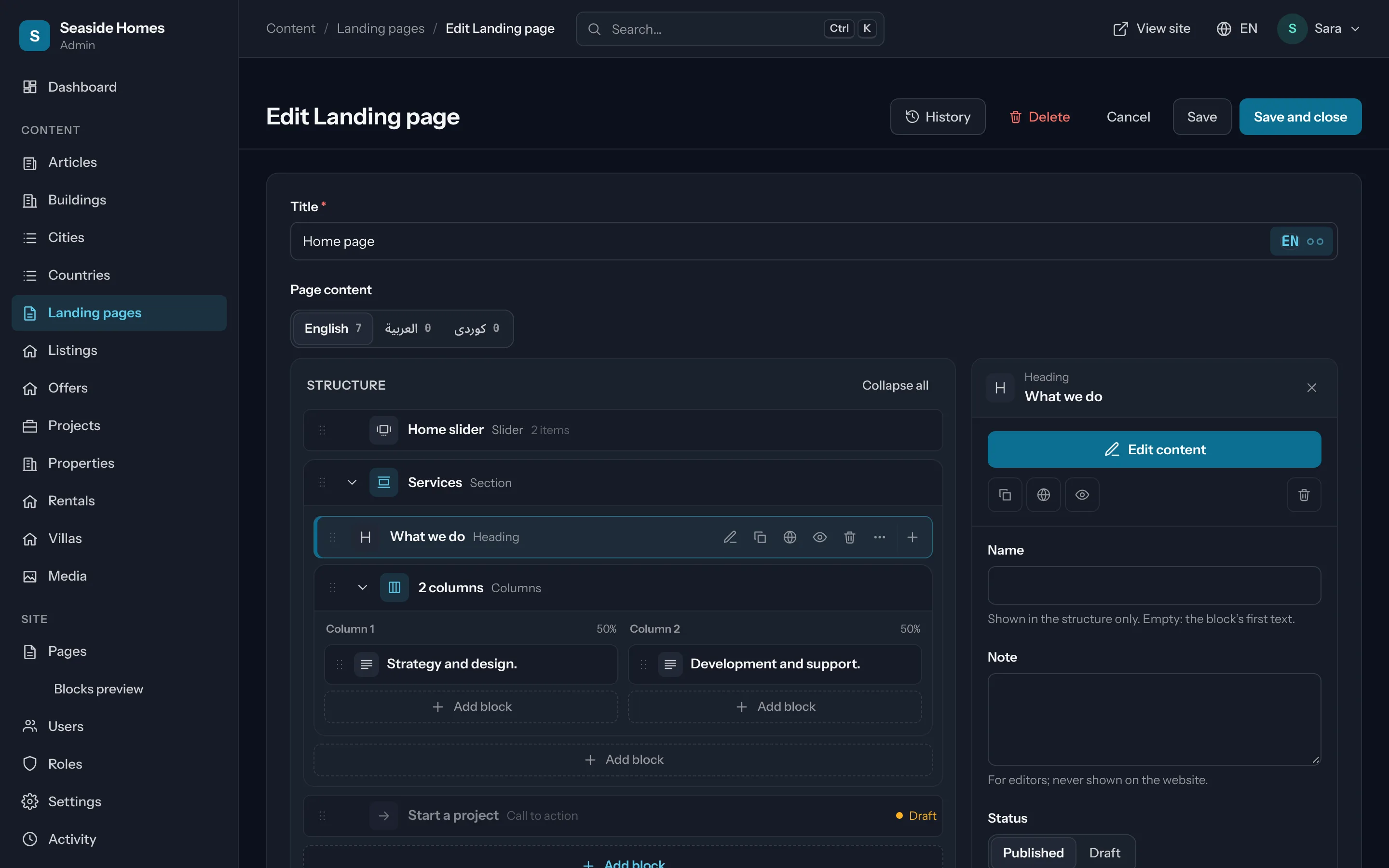Click drag handle on Home slider row

322,429
